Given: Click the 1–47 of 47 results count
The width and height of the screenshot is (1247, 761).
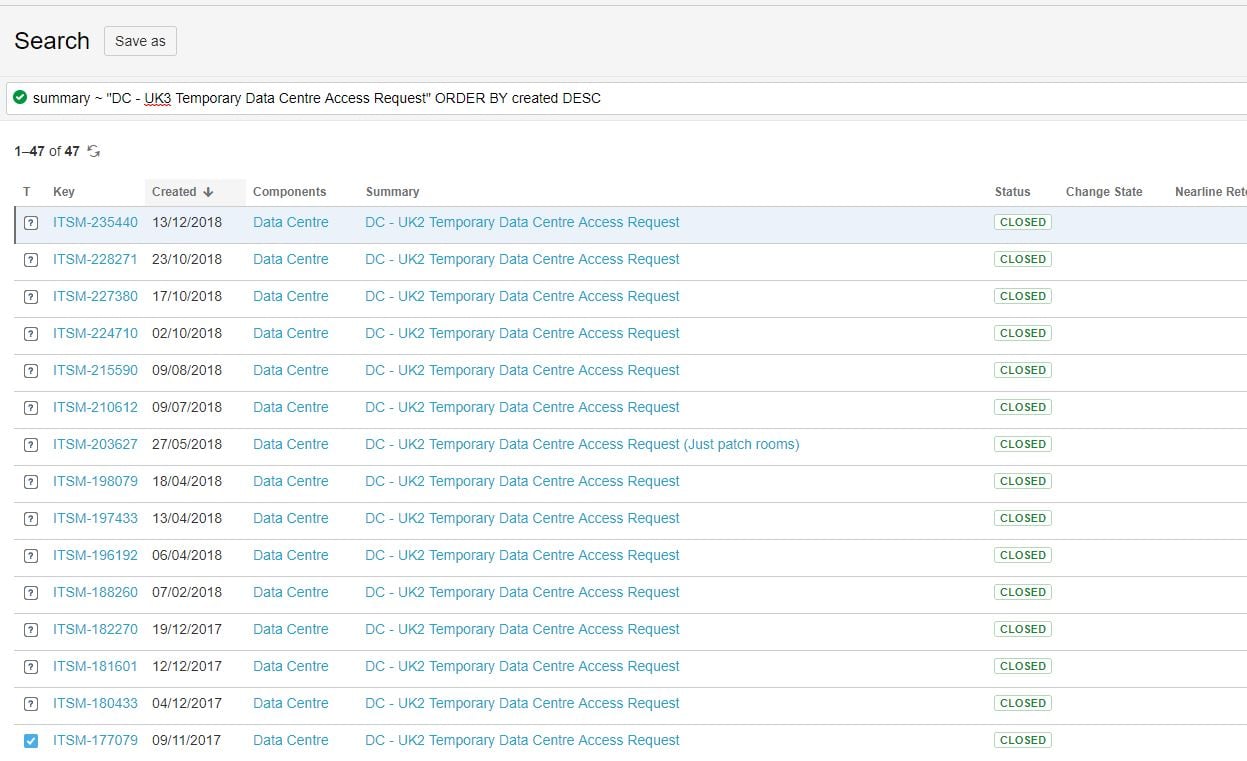Looking at the screenshot, I should point(47,151).
